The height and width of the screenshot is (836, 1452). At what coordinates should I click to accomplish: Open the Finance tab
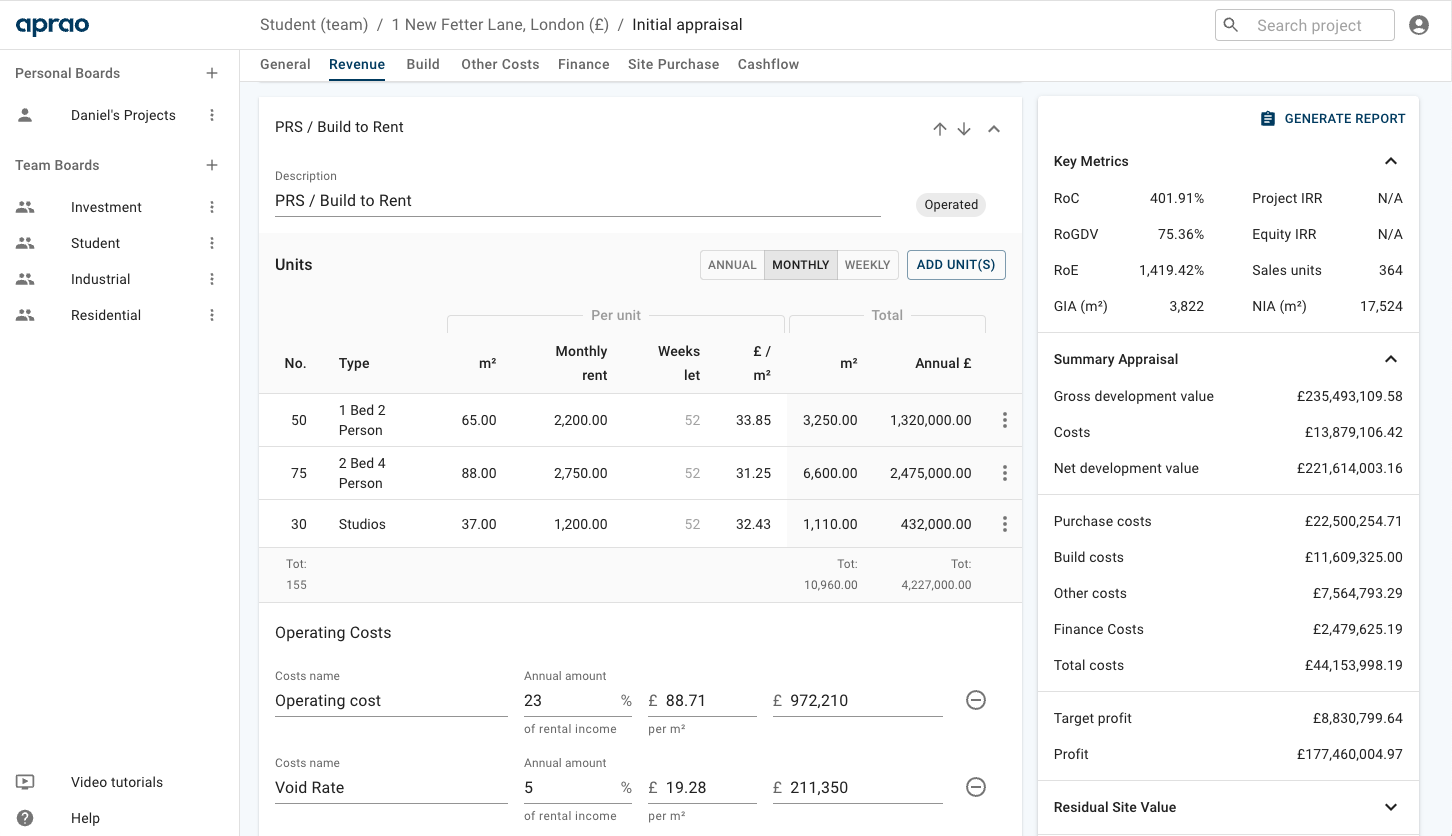(584, 64)
